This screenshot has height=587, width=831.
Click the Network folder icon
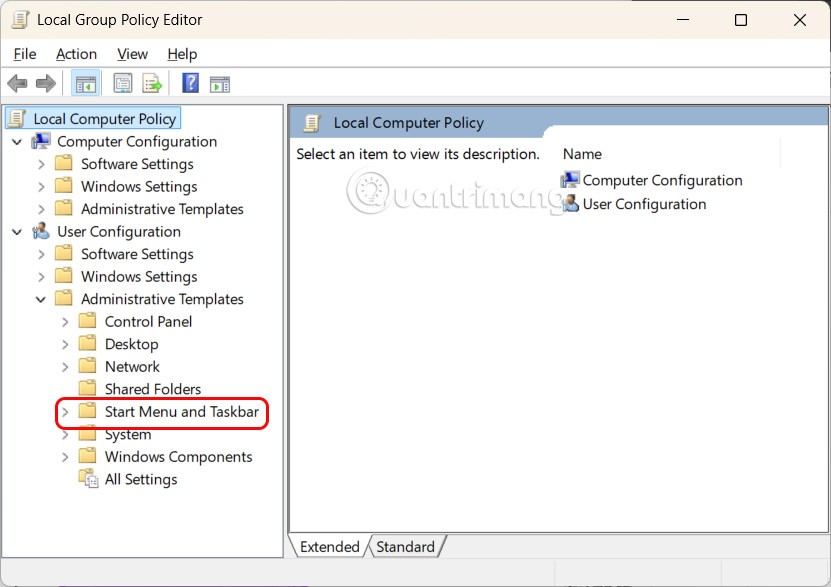[87, 366]
